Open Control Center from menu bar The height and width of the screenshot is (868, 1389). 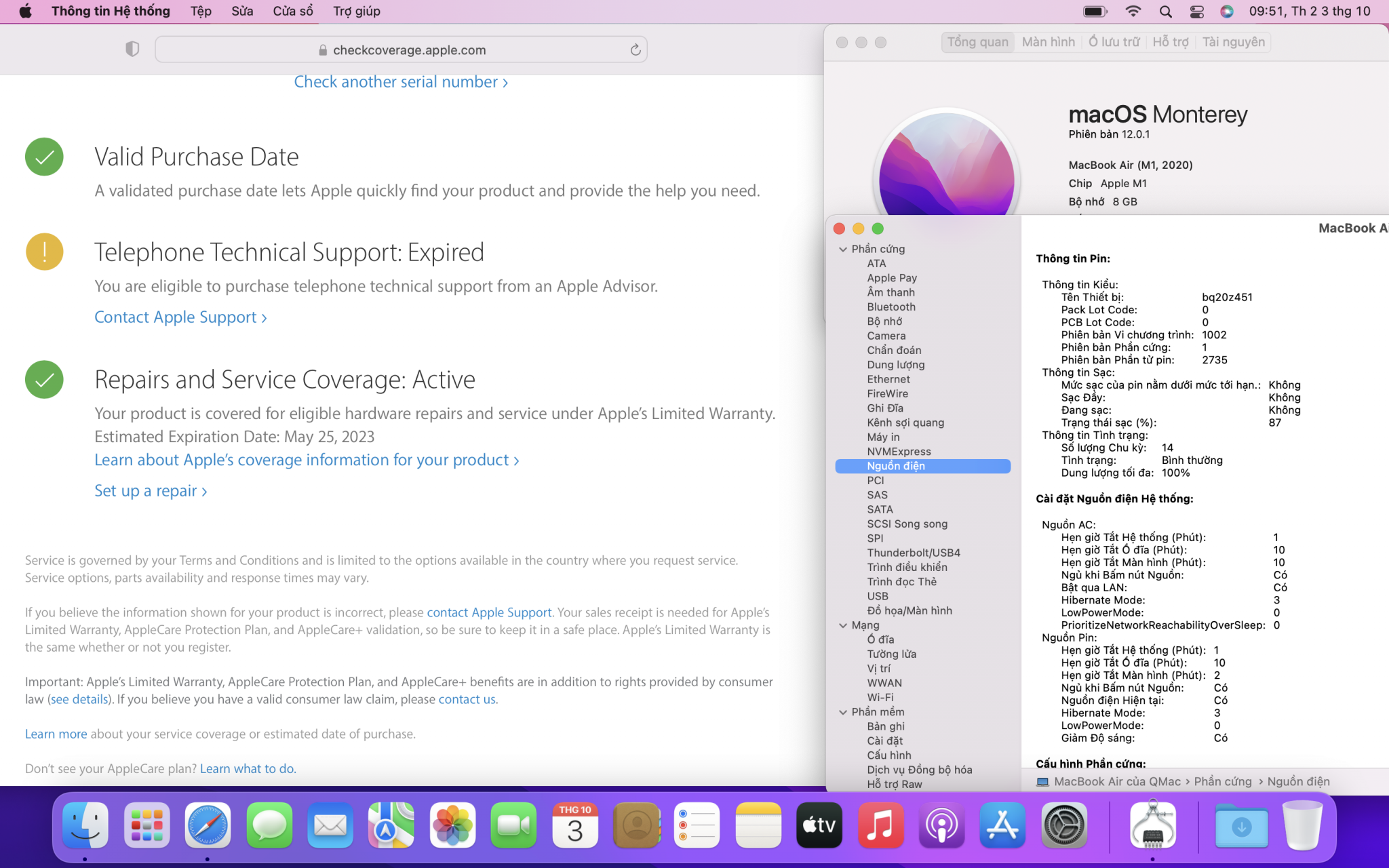click(1196, 12)
